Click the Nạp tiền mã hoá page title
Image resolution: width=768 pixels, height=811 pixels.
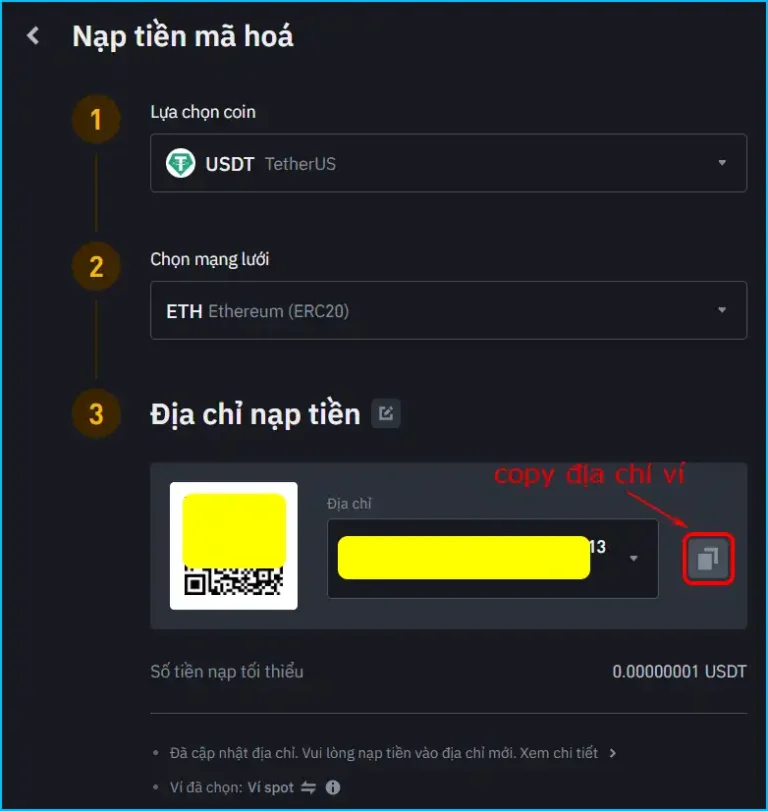coord(183,36)
